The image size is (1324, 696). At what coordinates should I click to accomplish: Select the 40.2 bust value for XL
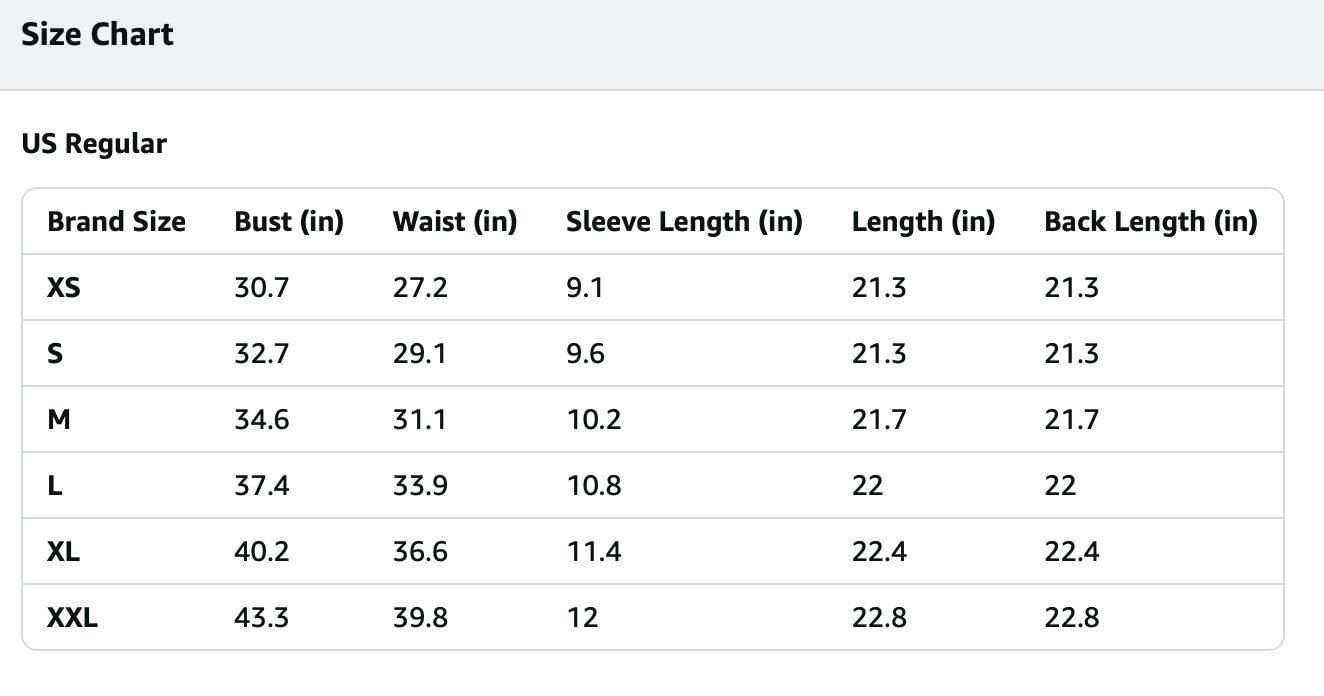pyautogui.click(x=261, y=552)
